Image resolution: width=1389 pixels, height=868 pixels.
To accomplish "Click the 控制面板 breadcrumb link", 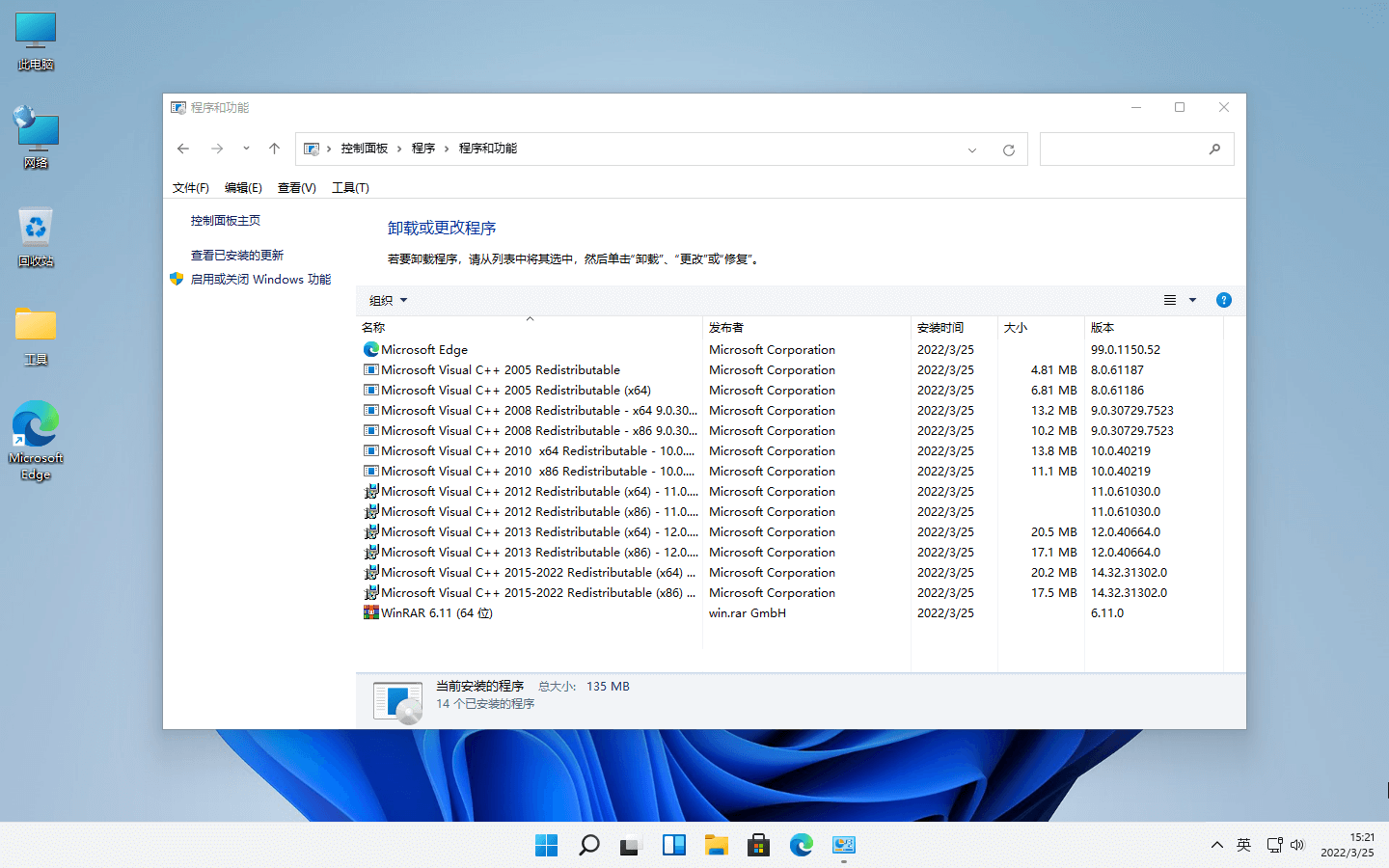I will [363, 148].
